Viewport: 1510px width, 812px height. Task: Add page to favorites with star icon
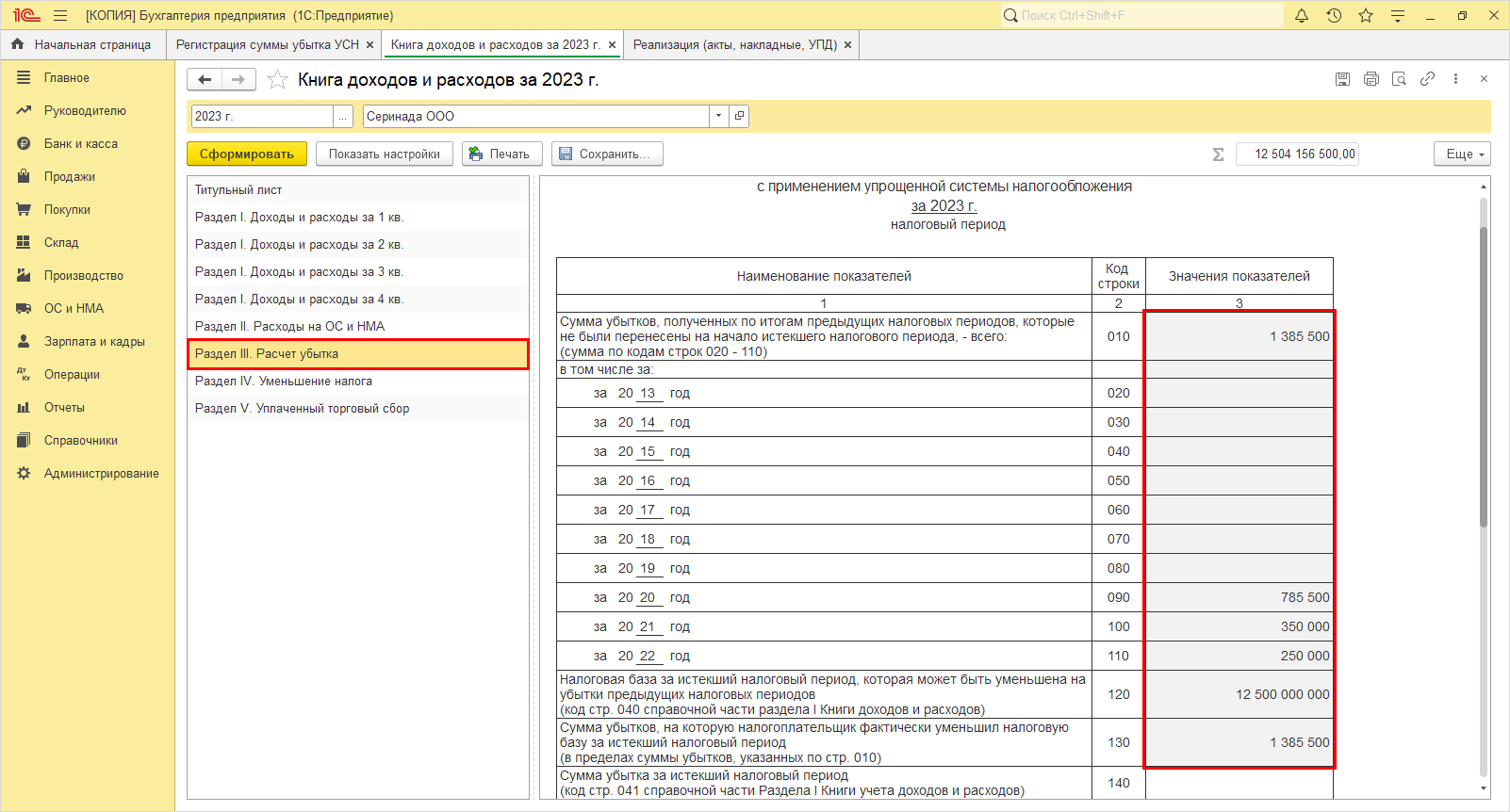277,80
